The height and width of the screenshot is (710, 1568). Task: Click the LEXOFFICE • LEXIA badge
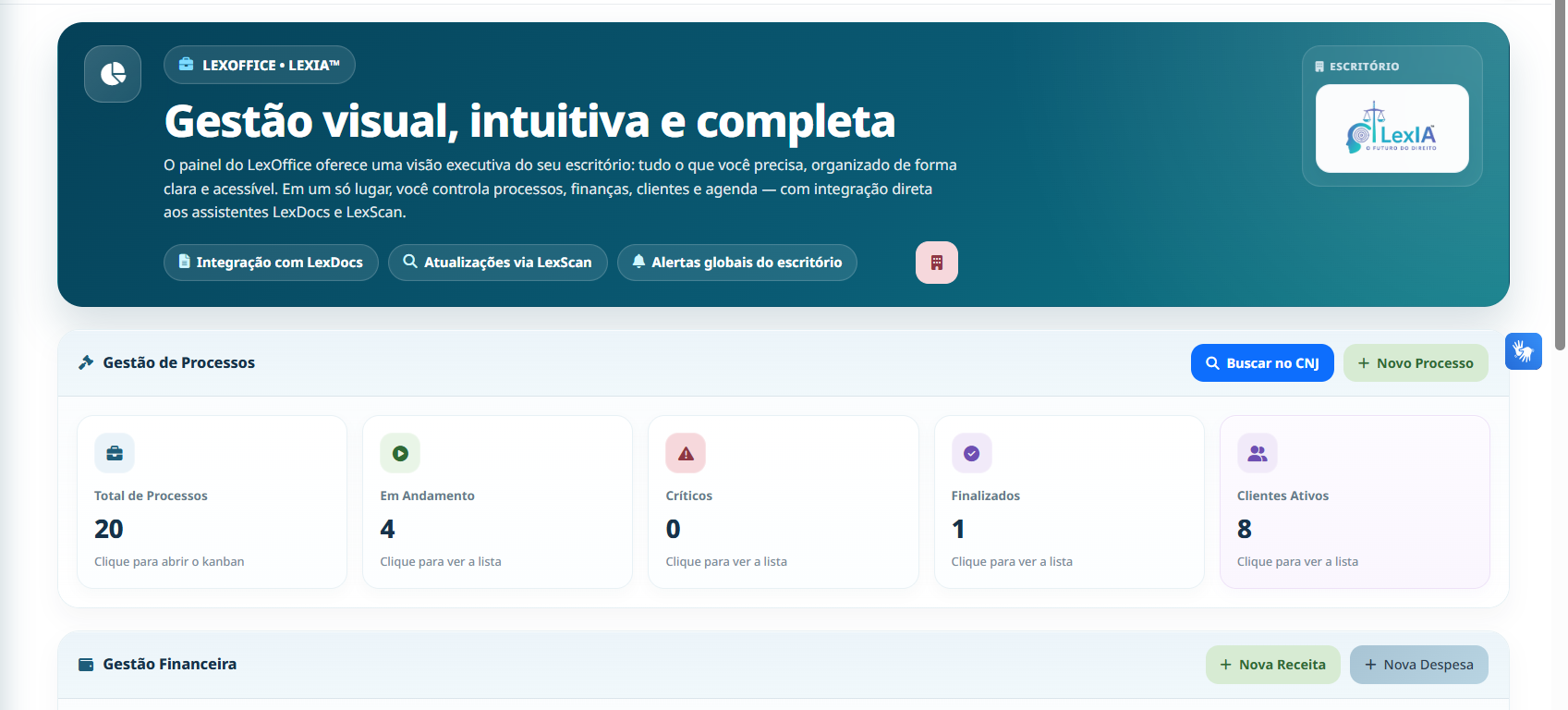coord(260,65)
